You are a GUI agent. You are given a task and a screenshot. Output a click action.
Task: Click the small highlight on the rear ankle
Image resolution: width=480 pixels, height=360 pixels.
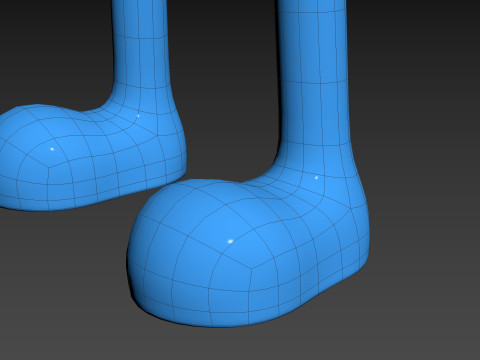pyautogui.click(x=138, y=116)
